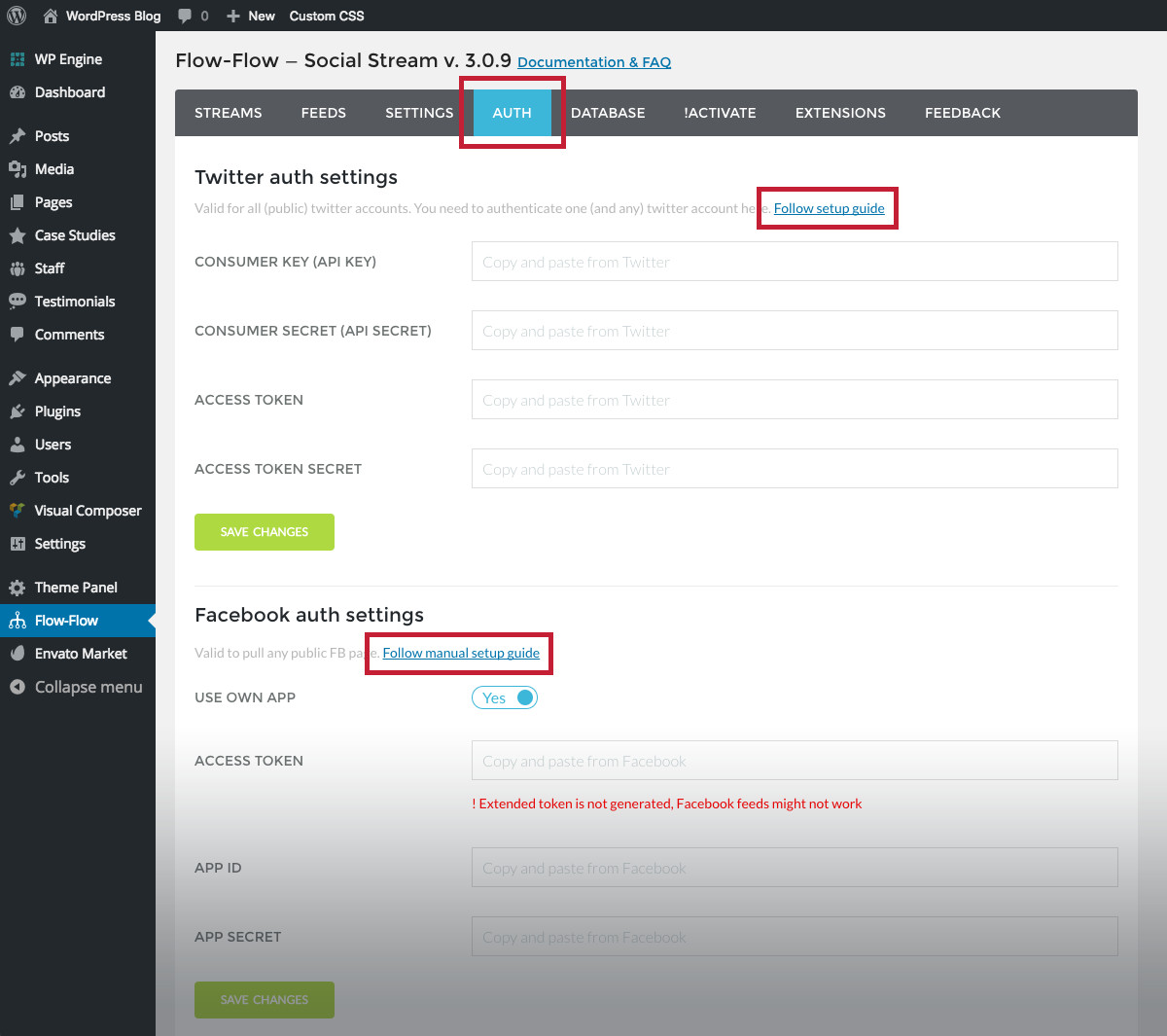The width and height of the screenshot is (1167, 1036).
Task: Open the Twitter Follow setup guide link
Action: click(830, 208)
